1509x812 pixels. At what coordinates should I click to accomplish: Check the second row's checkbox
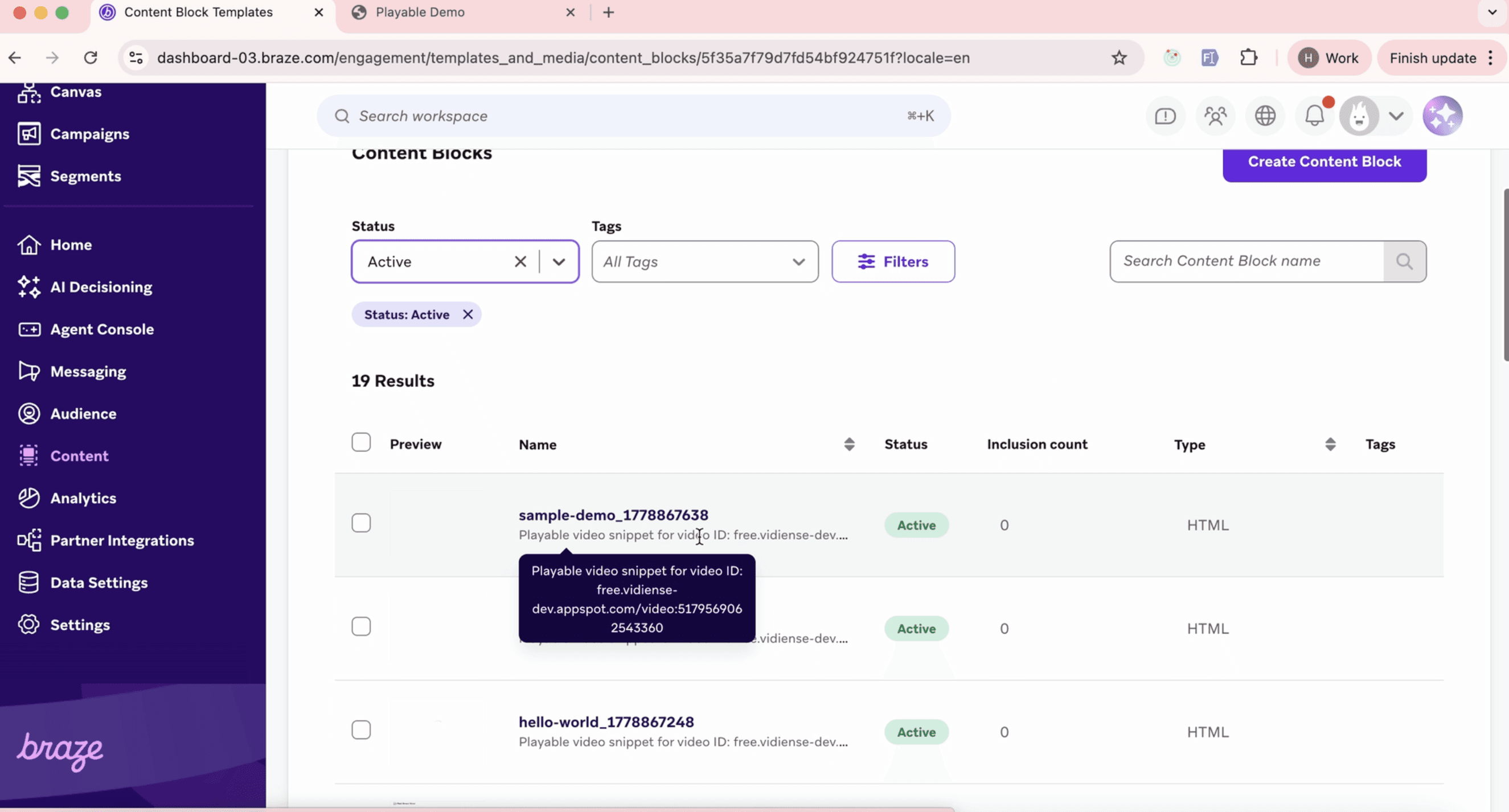[x=361, y=627]
